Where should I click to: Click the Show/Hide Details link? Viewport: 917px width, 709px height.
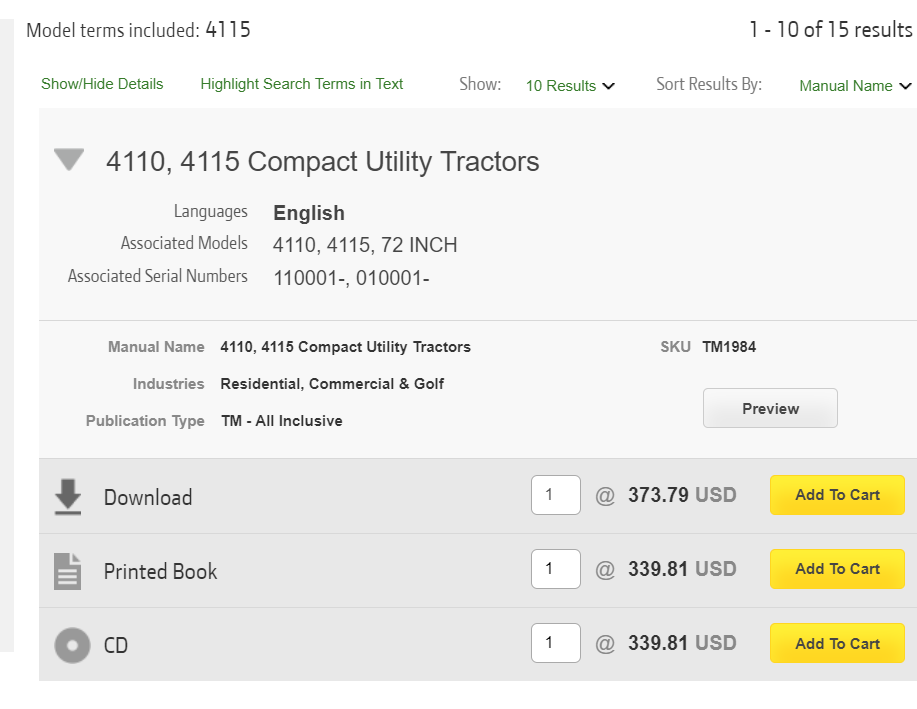click(x=102, y=84)
